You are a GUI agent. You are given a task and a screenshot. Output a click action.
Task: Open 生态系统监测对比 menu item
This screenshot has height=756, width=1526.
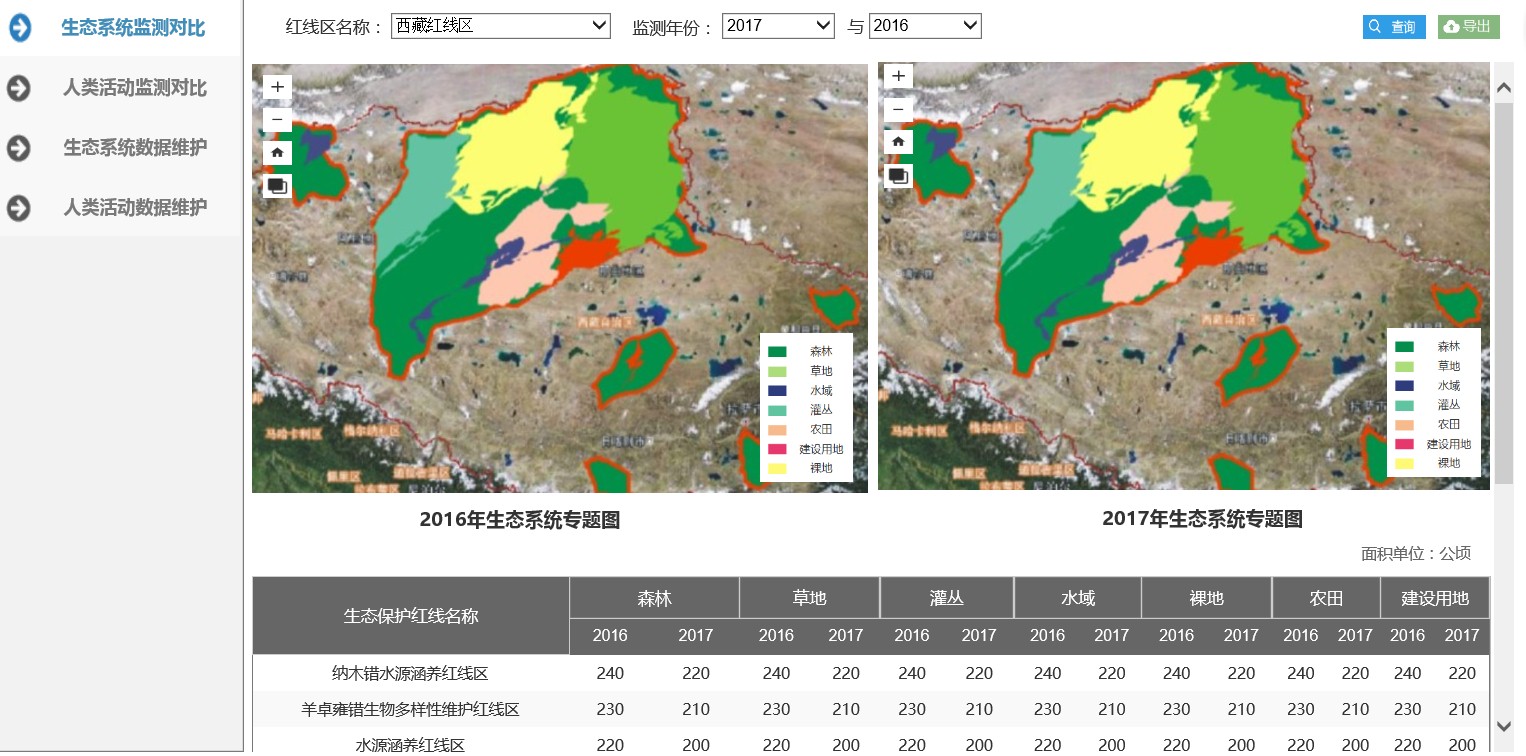tap(133, 28)
